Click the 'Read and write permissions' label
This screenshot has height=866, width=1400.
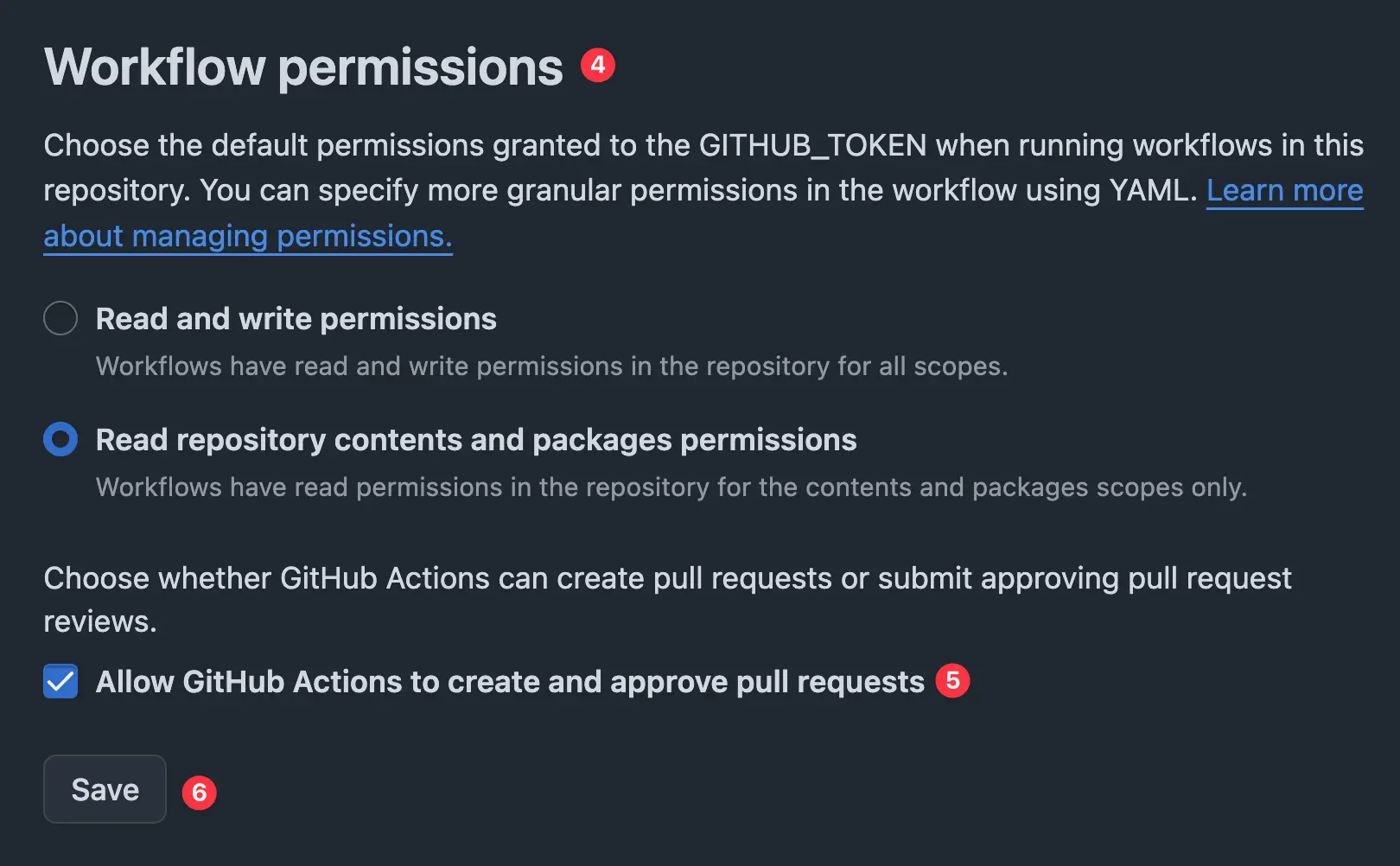coord(296,319)
